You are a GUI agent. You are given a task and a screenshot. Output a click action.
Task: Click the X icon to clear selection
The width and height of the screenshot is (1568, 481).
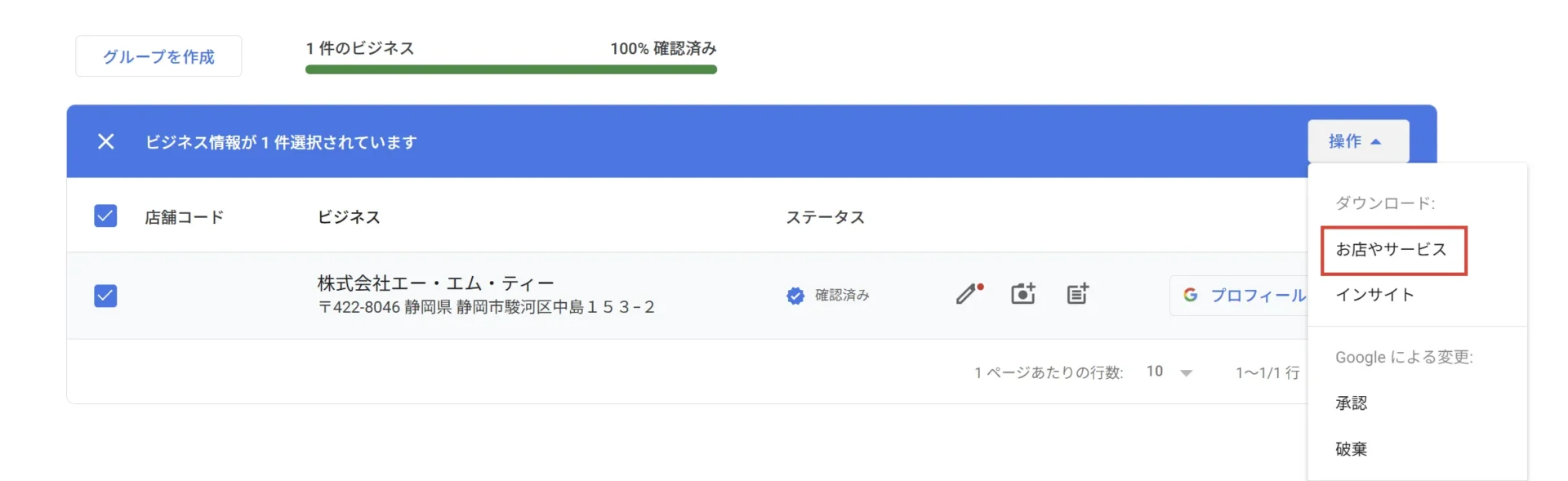point(105,141)
